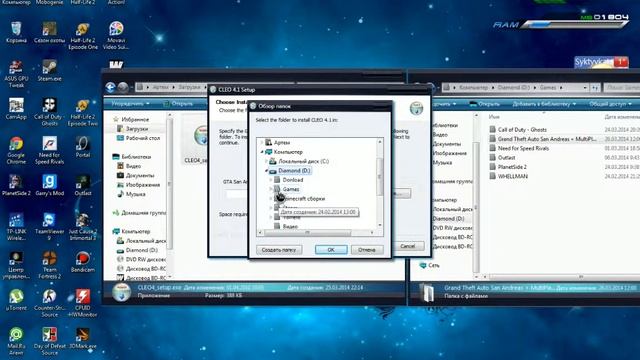The width and height of the screenshot is (640, 360).
Task: Select Библиотеки in left Explorer sidebar
Action: coord(136,156)
